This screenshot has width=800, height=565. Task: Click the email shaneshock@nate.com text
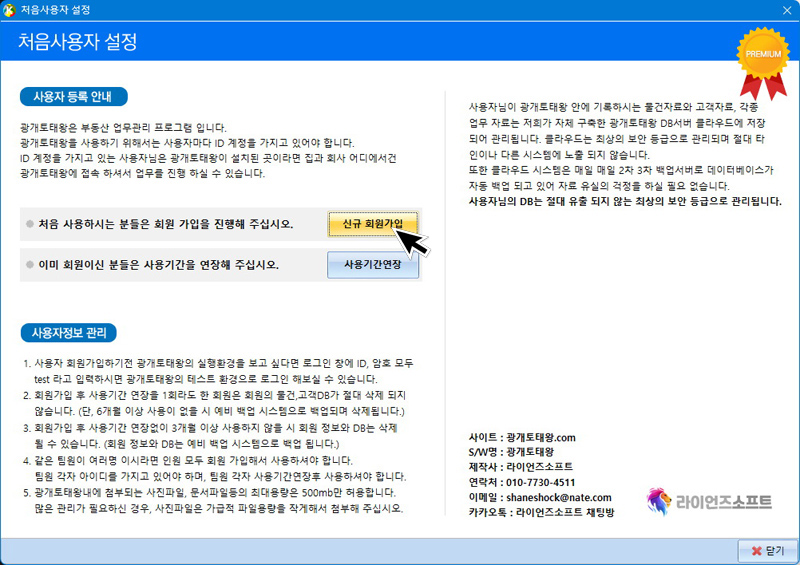(559, 497)
